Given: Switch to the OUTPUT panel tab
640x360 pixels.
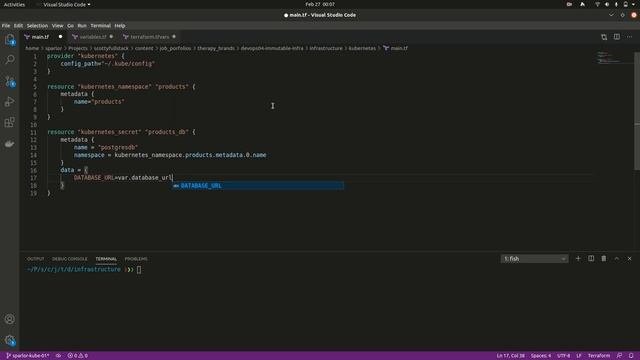Looking at the screenshot, I should pyautogui.click(x=36, y=259).
